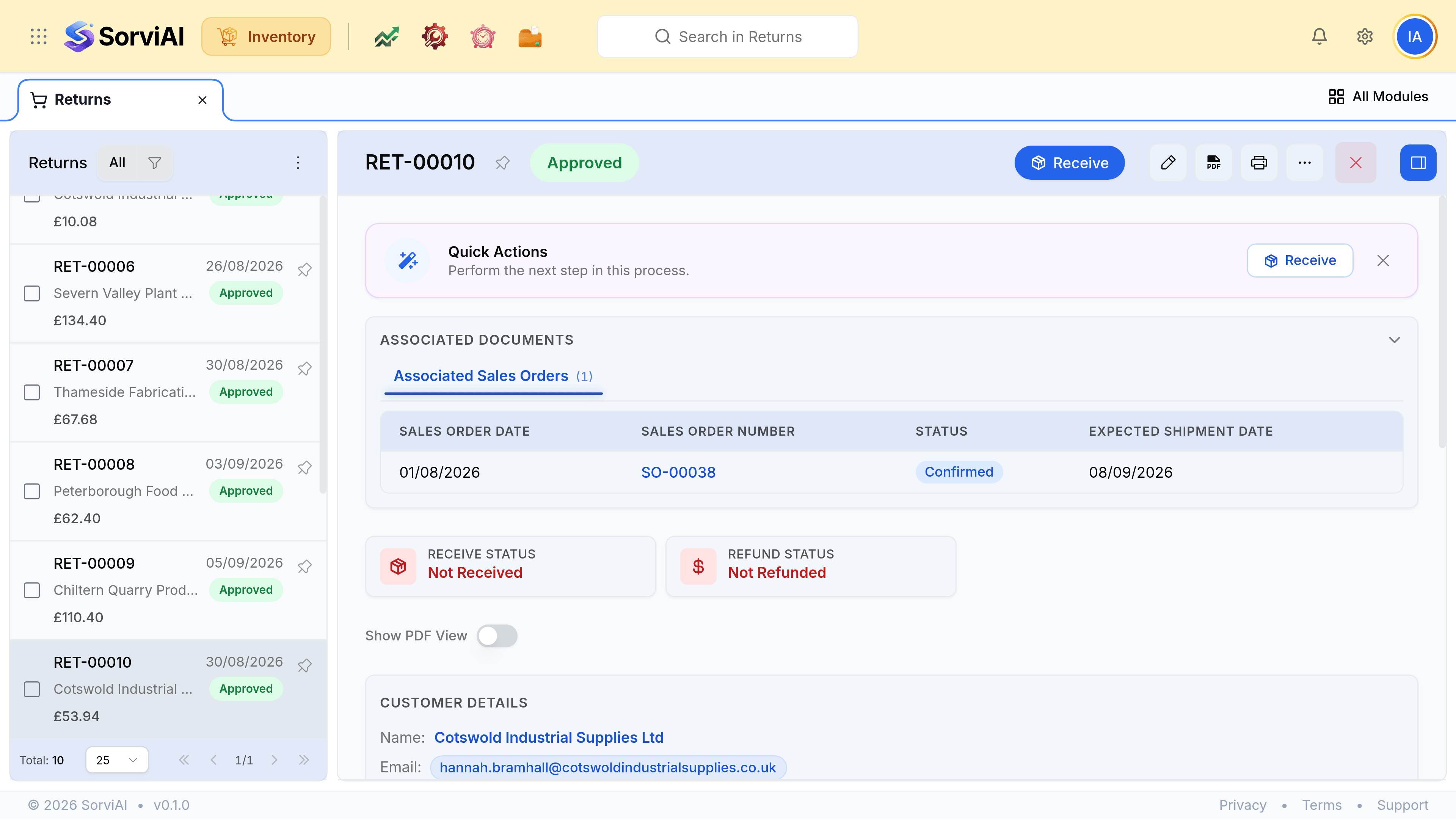The width and height of the screenshot is (1456, 819).
Task: Search in Returns field
Action: pos(728,37)
